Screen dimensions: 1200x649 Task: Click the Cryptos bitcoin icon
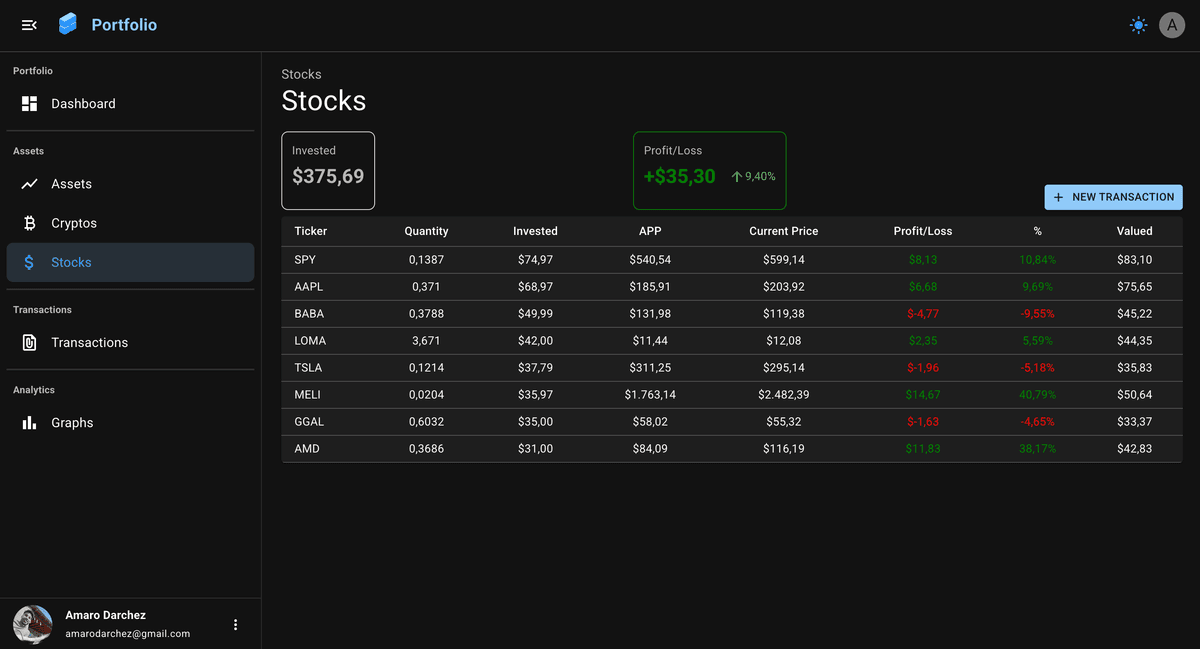[x=30, y=223]
